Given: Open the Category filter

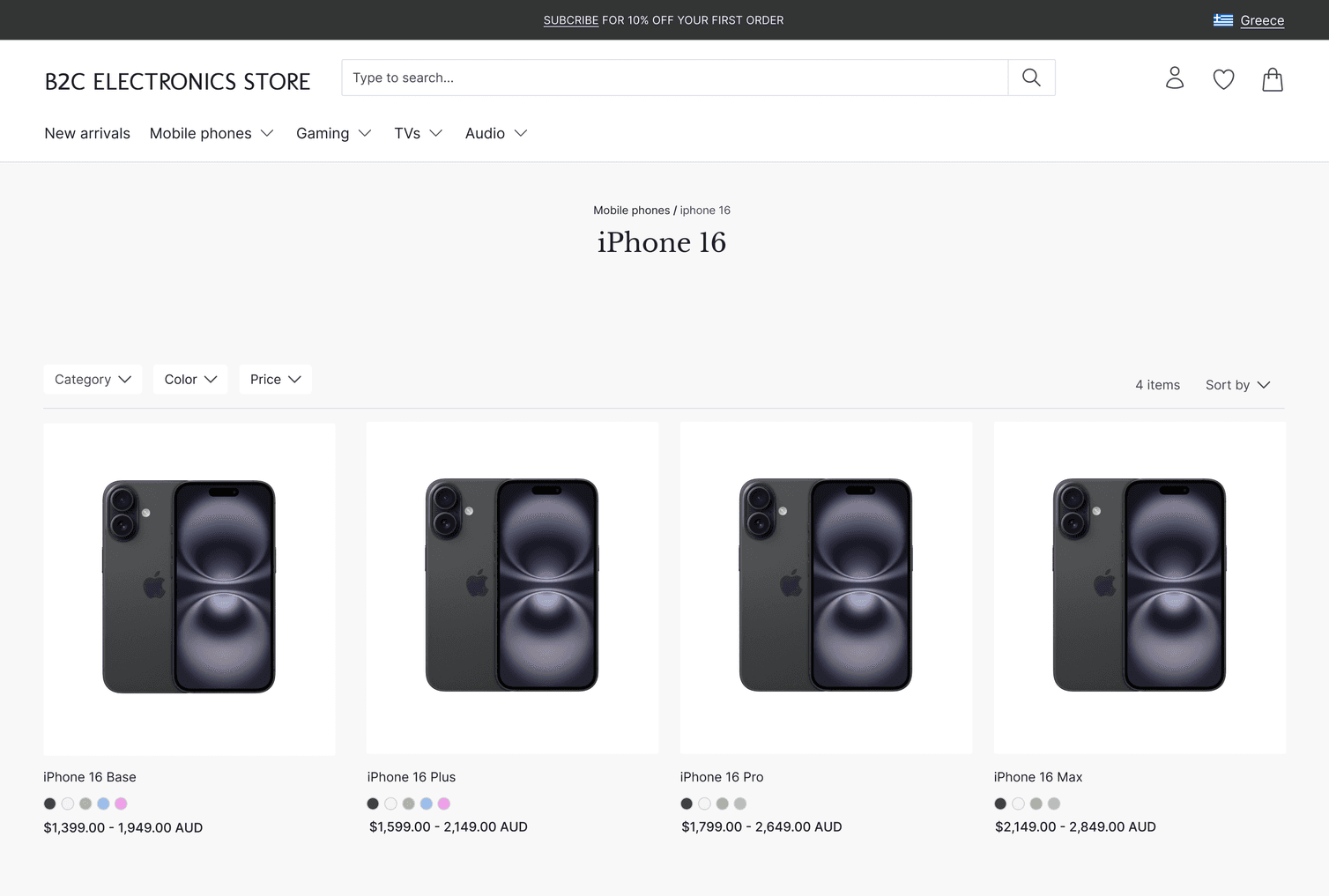Looking at the screenshot, I should (x=92, y=379).
